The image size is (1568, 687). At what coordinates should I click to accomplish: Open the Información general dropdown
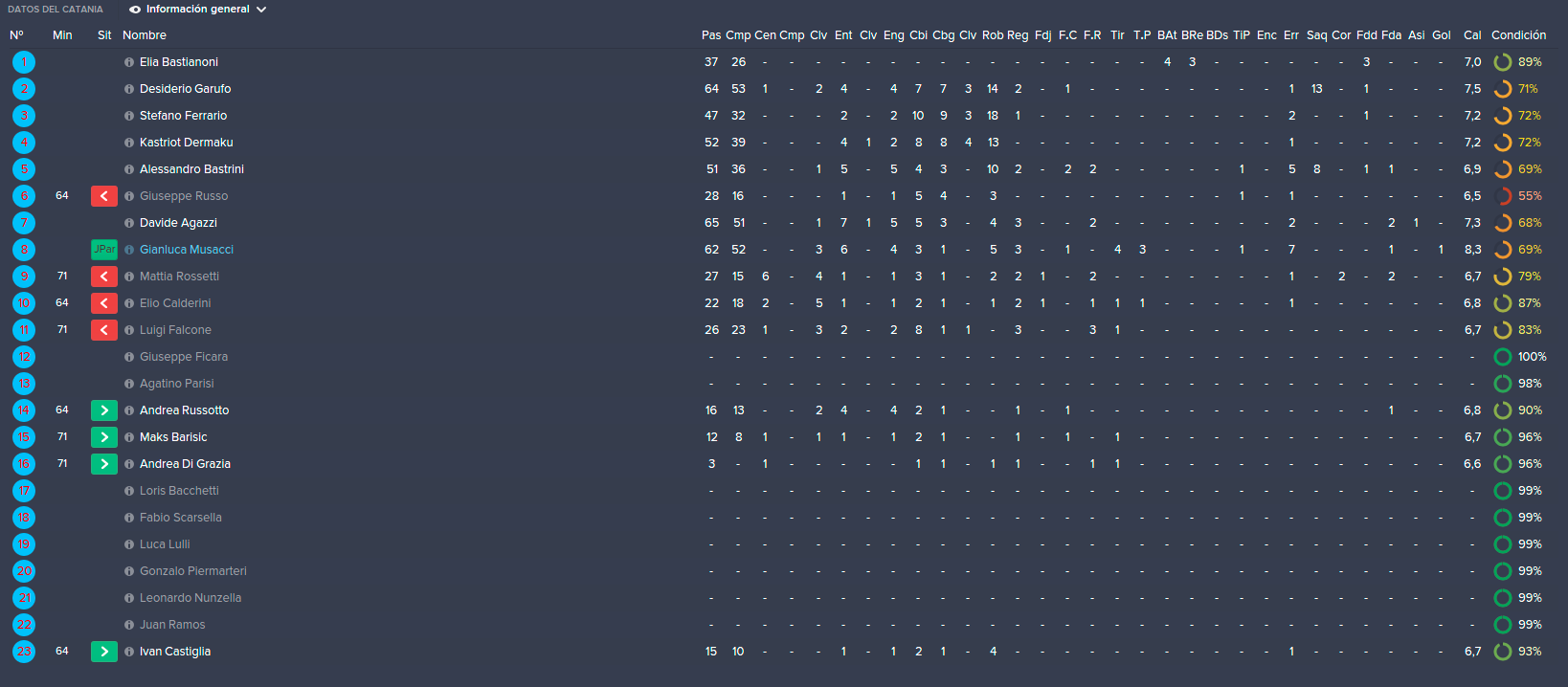coord(197,10)
